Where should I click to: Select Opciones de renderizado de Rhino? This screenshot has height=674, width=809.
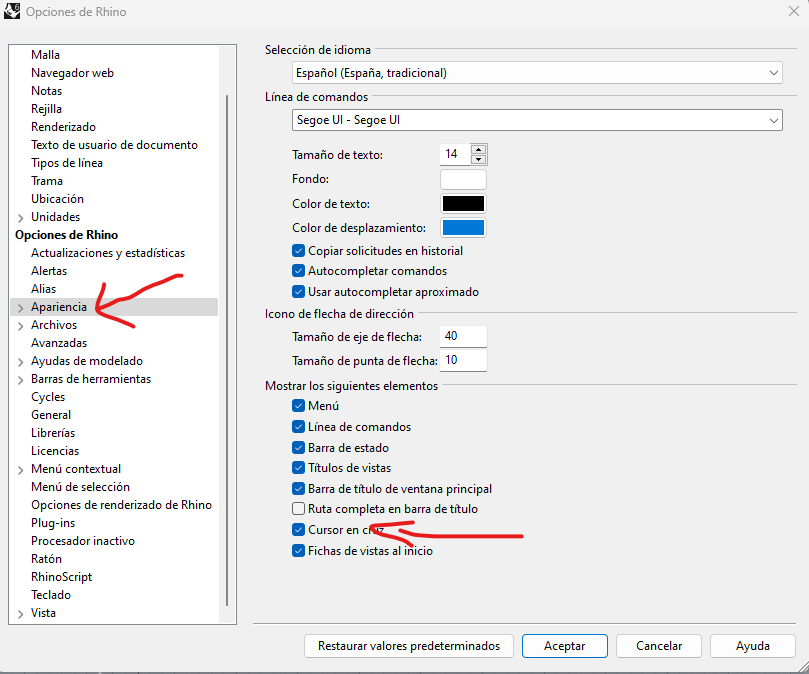[121, 505]
